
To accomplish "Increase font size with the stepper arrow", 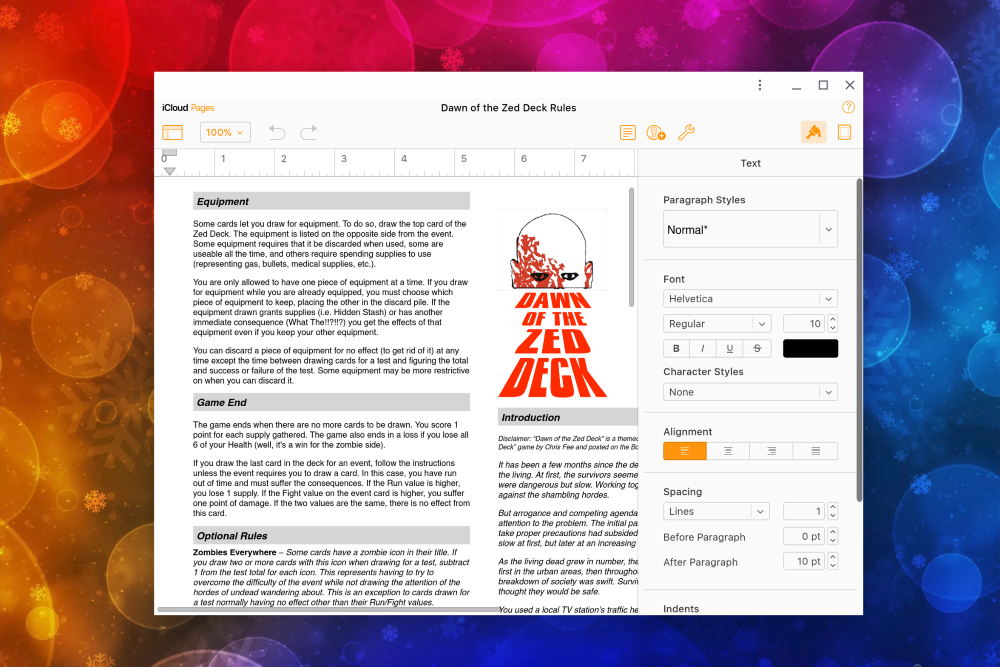I will tap(833, 319).
